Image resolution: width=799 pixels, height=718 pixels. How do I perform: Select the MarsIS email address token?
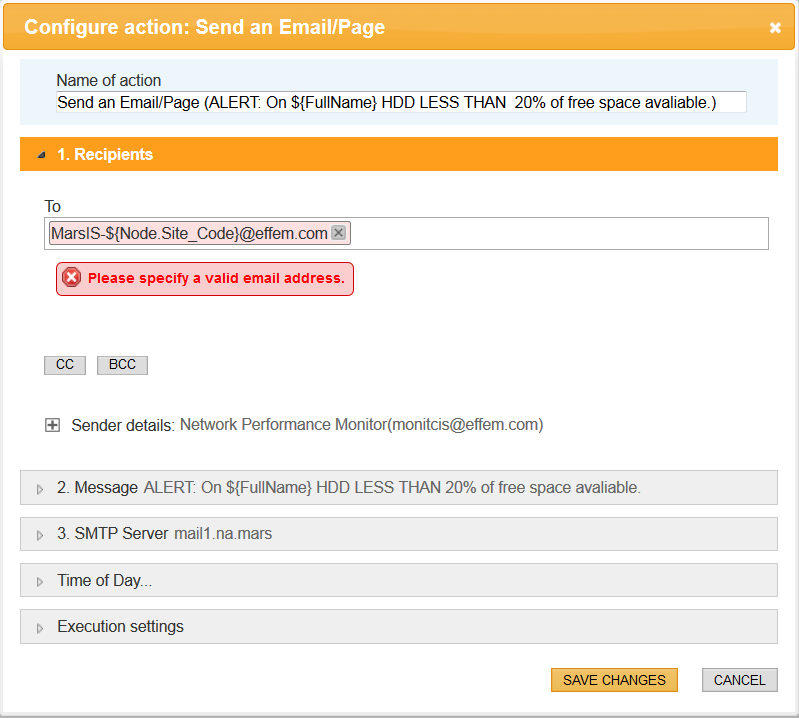189,233
